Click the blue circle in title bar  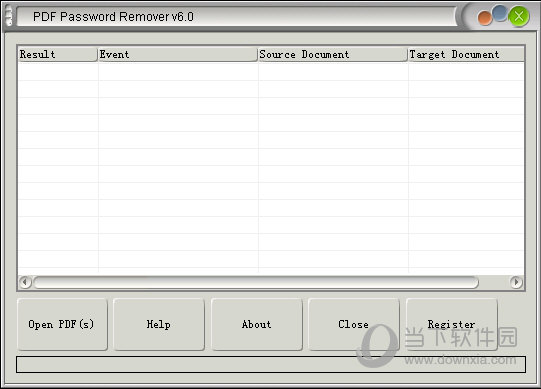(499, 13)
